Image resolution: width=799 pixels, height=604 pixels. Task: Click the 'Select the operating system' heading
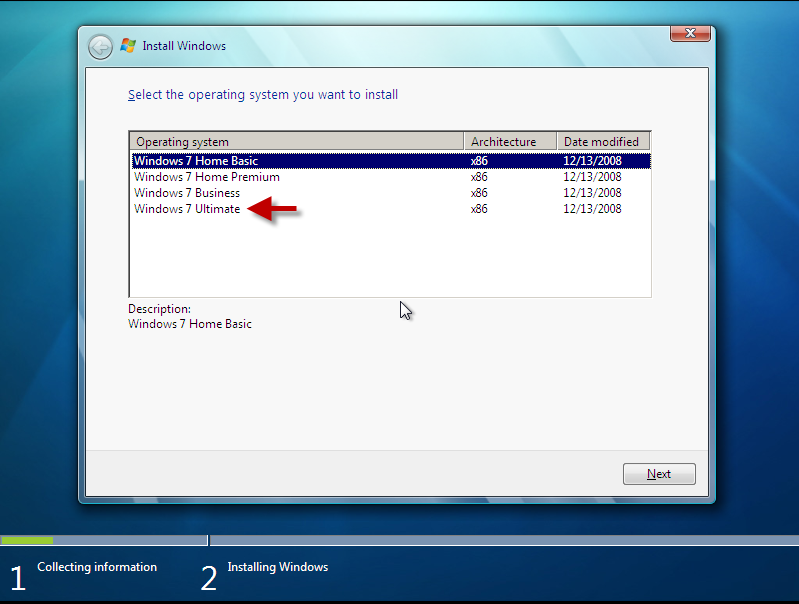(263, 95)
